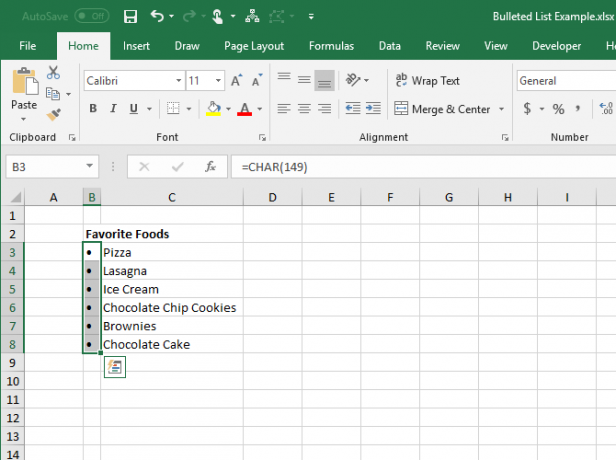616x460 pixels.
Task: Decrease indent in the Alignment group
Action: pyautogui.click(x=353, y=108)
